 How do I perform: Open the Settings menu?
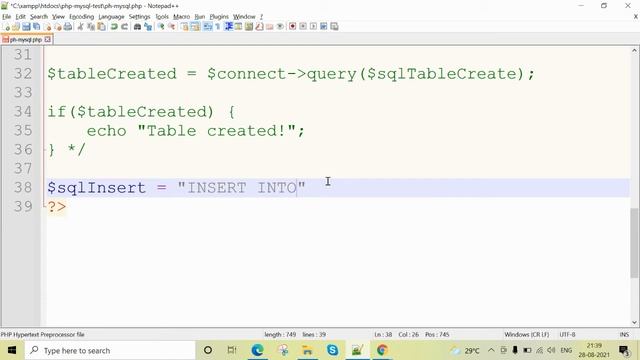click(140, 17)
